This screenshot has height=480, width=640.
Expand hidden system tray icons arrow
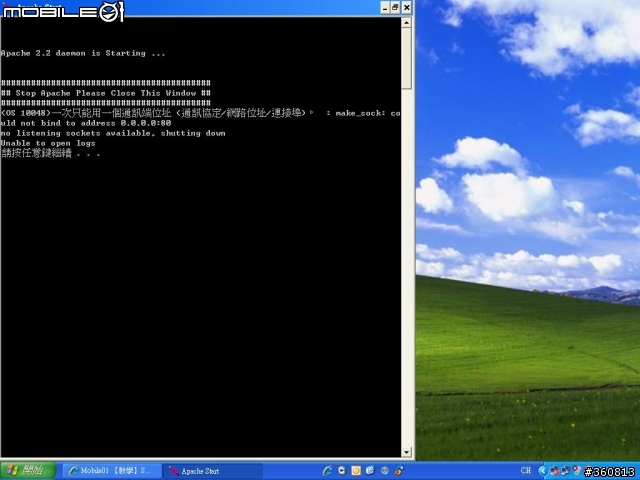542,471
